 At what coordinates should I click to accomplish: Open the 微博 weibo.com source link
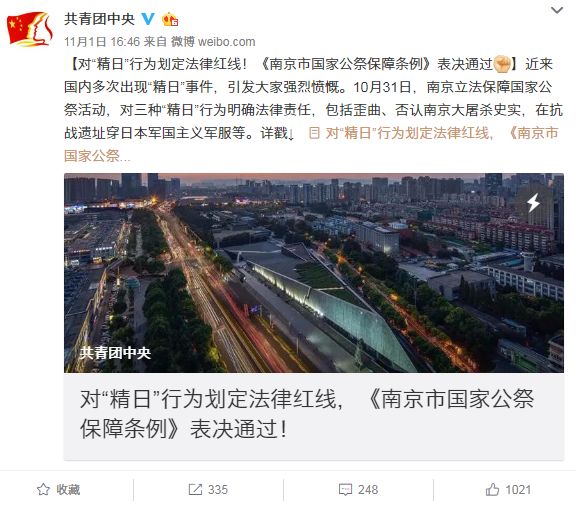[213, 42]
